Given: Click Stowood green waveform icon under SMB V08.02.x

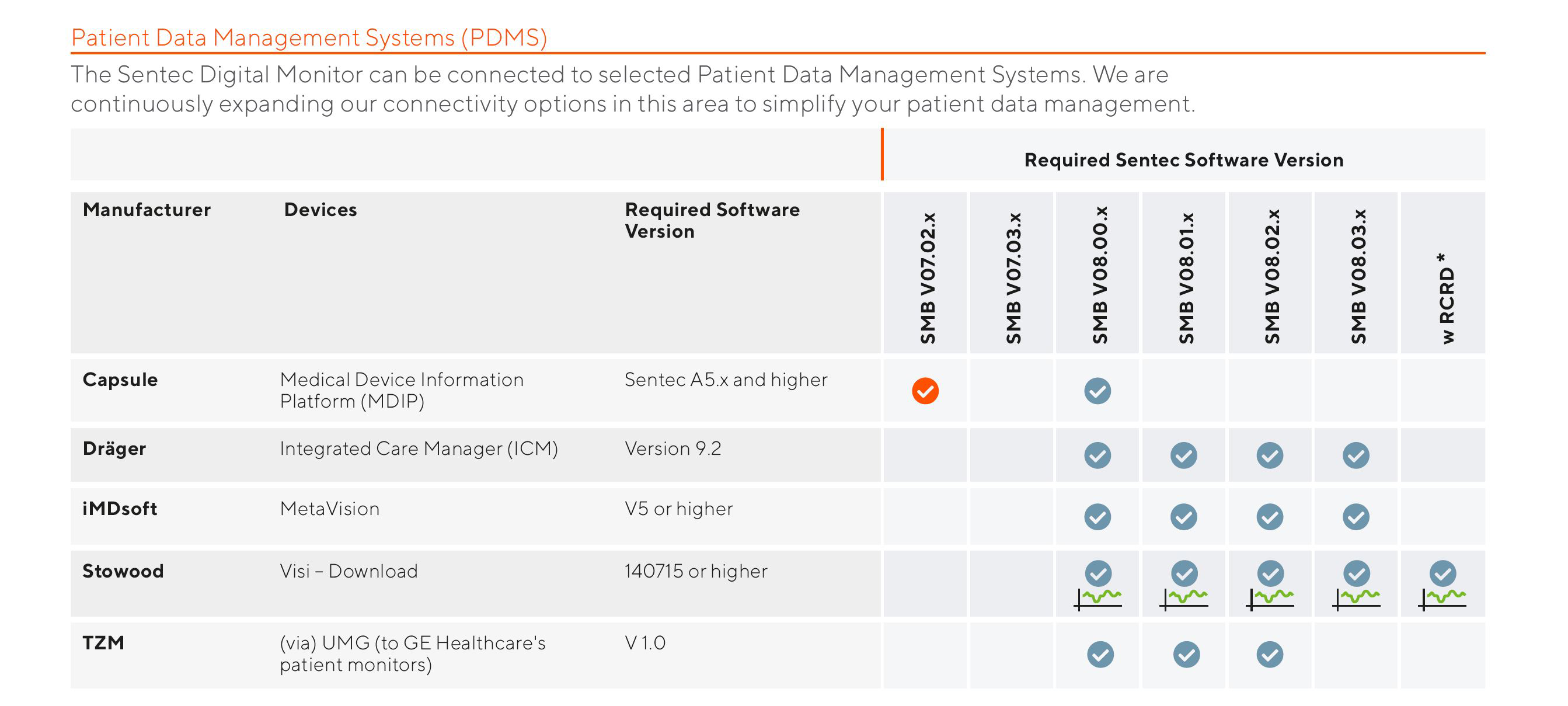Looking at the screenshot, I should point(1270,599).
